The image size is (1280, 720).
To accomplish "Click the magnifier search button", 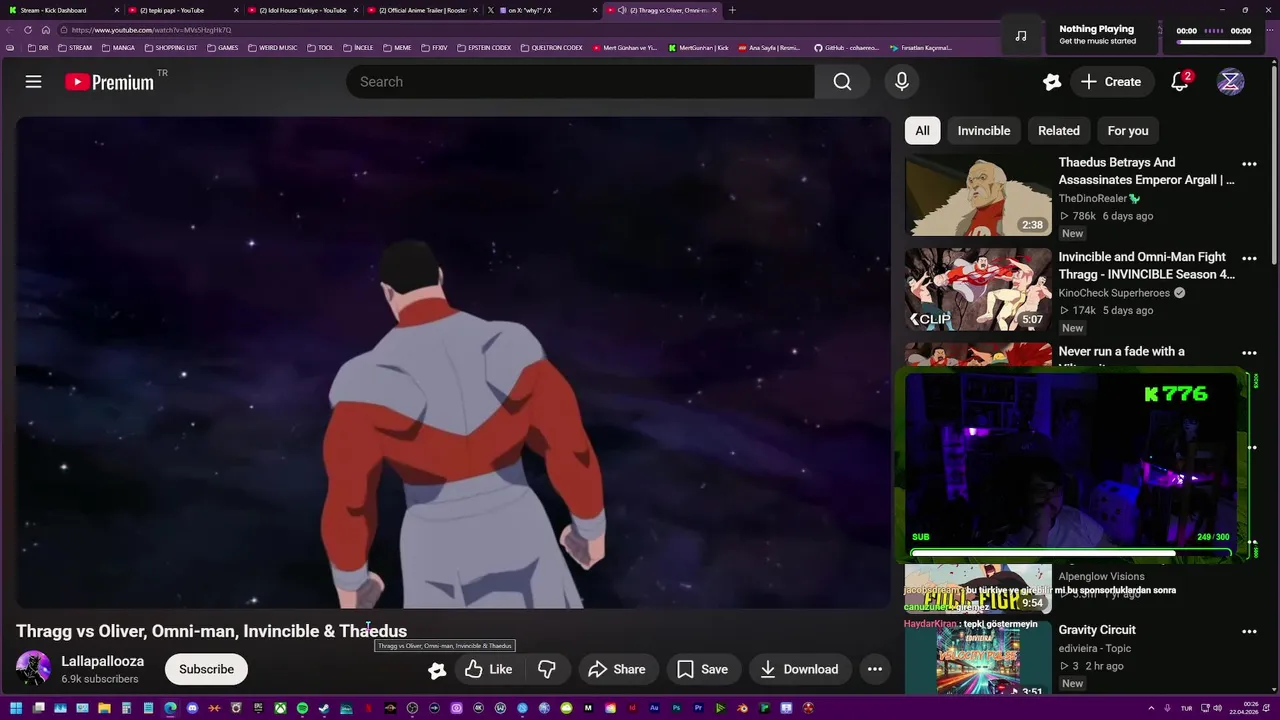I will pos(842,82).
